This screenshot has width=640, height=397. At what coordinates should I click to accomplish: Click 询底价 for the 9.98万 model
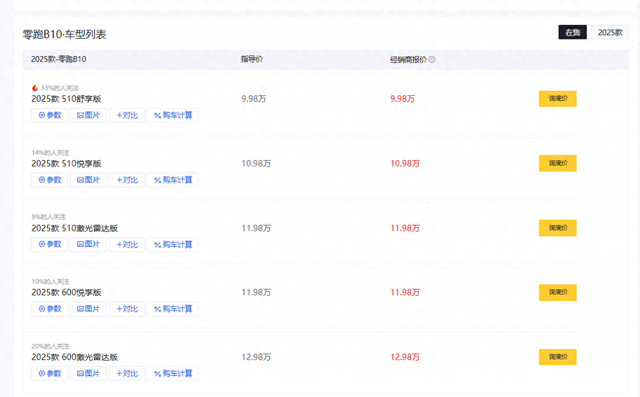558,99
